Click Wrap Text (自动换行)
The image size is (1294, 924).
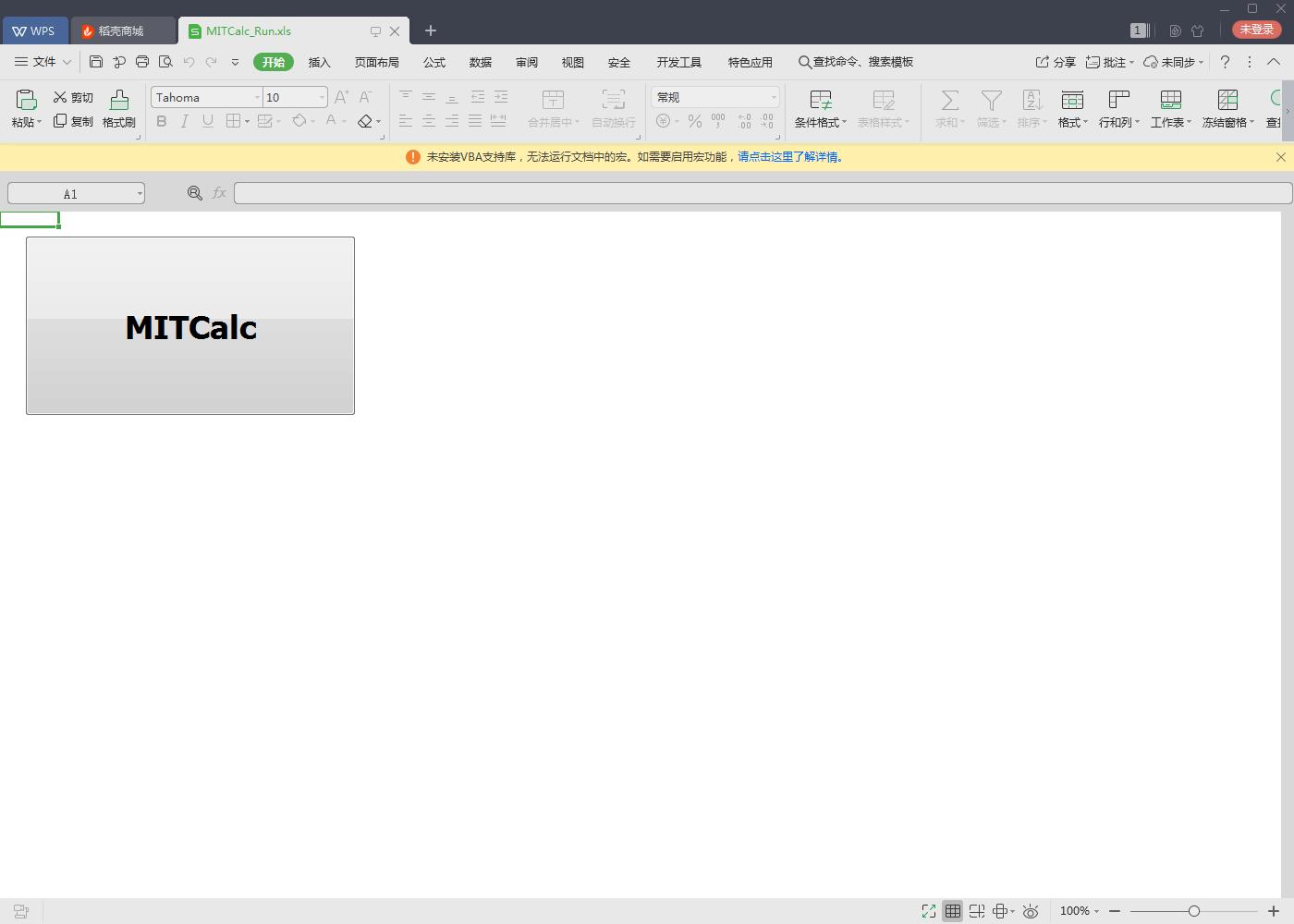(x=614, y=108)
